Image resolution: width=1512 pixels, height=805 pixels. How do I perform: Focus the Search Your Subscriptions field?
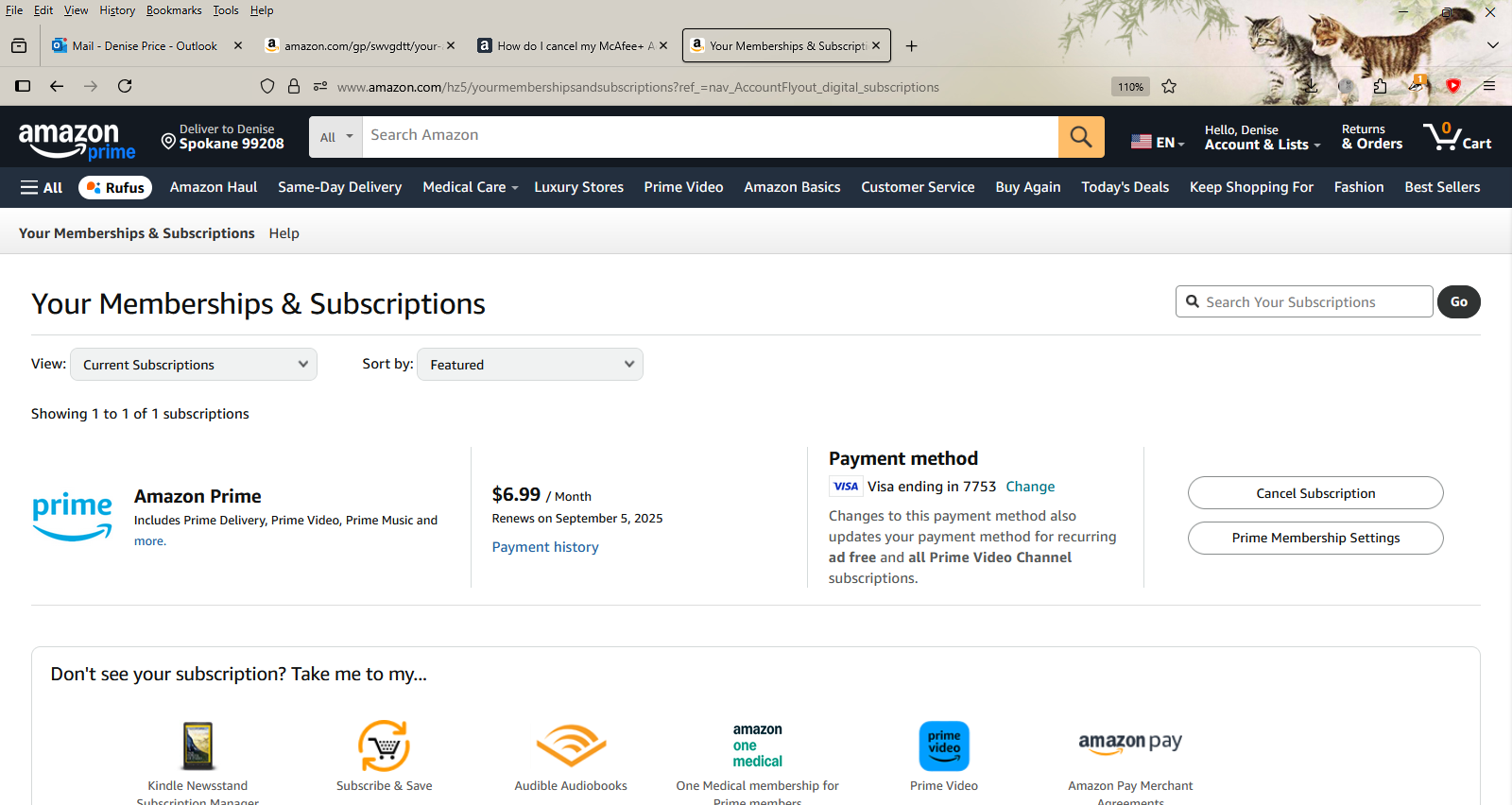tap(1304, 302)
